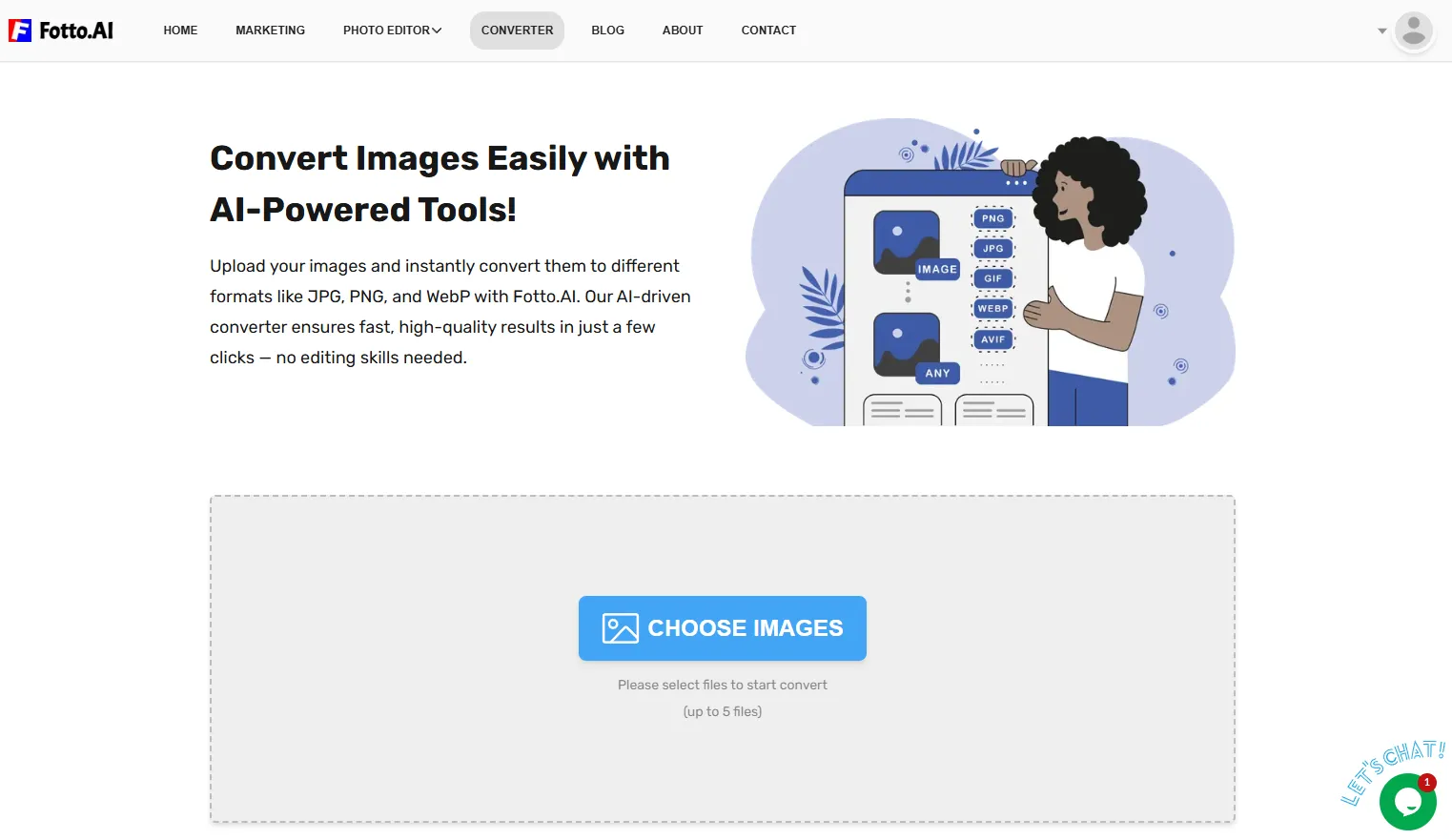Open the Contact page link

768,31
